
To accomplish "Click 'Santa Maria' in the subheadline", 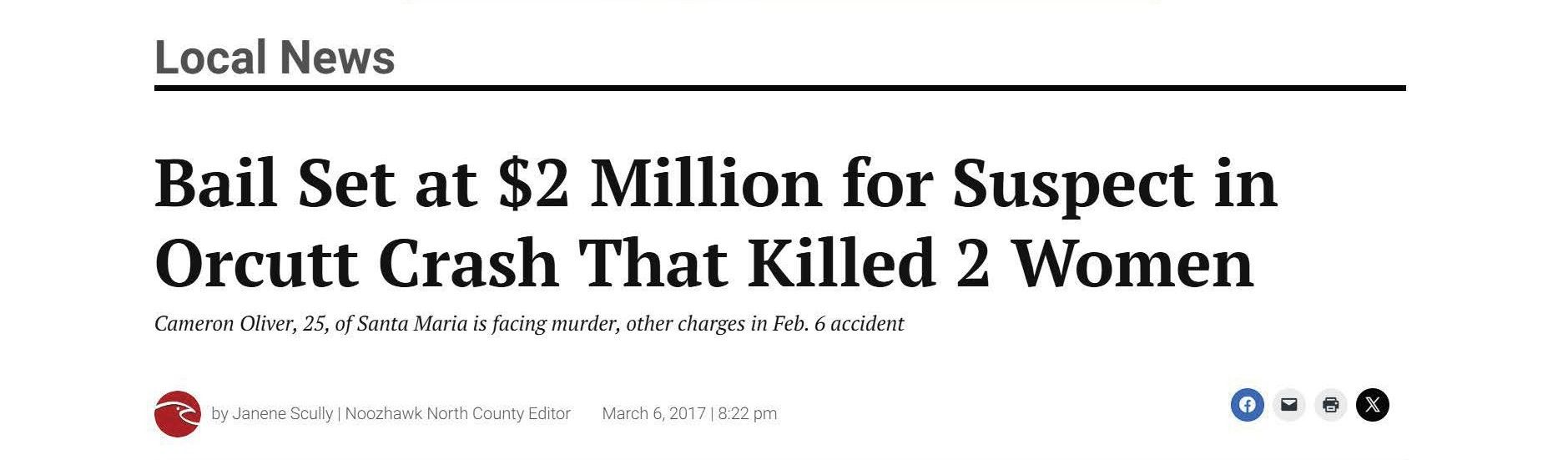I will 411,323.
